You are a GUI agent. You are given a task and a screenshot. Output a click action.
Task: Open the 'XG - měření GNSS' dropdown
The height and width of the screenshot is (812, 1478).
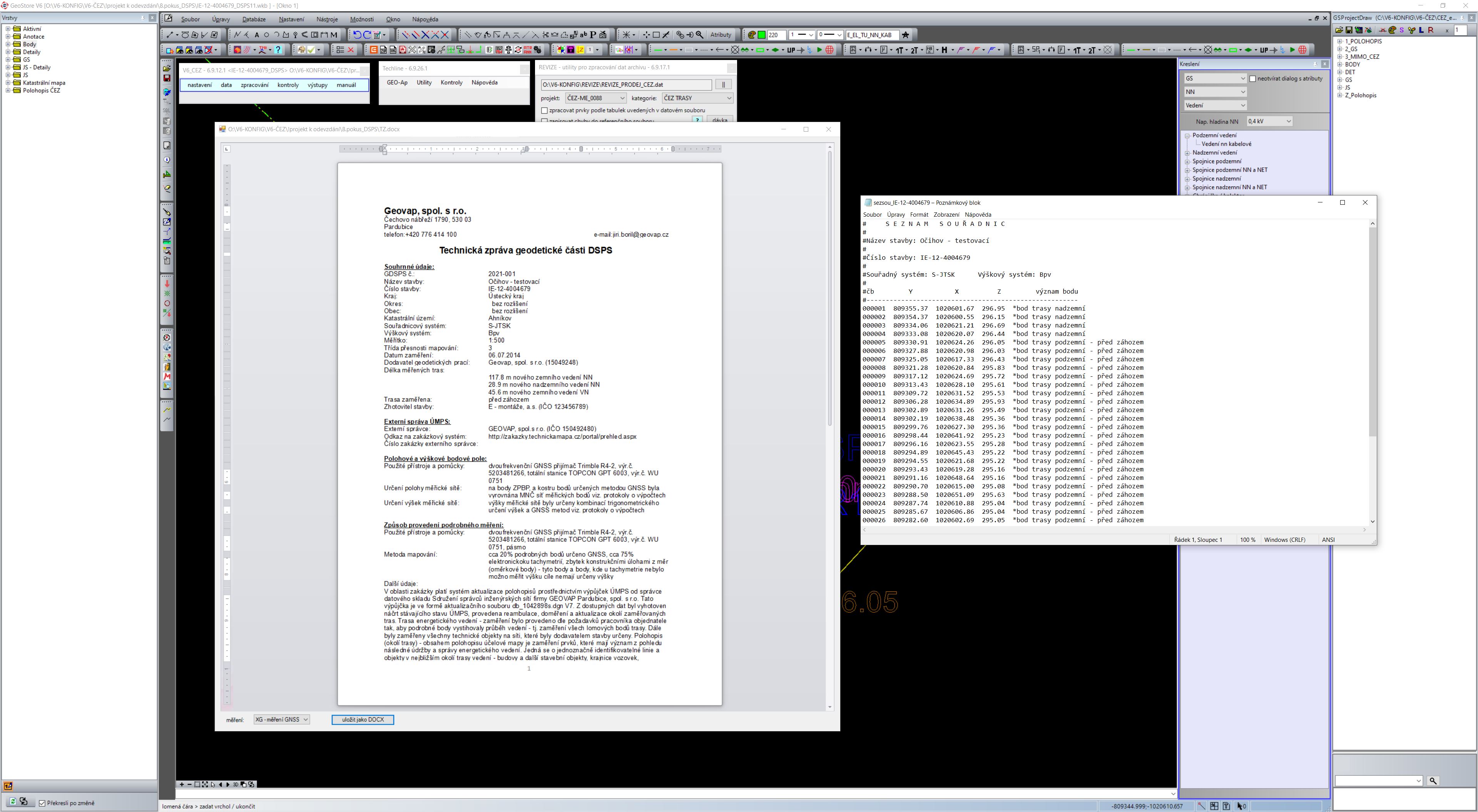(x=282, y=720)
